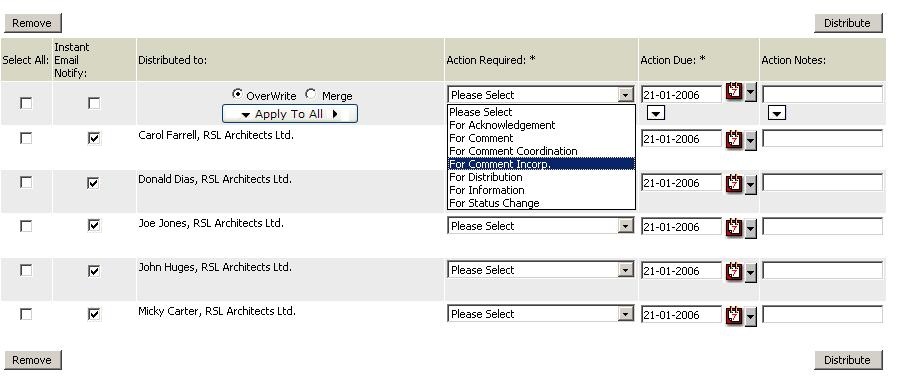
Task: Click the down-arrow icon under Action Due
Action: (655, 113)
